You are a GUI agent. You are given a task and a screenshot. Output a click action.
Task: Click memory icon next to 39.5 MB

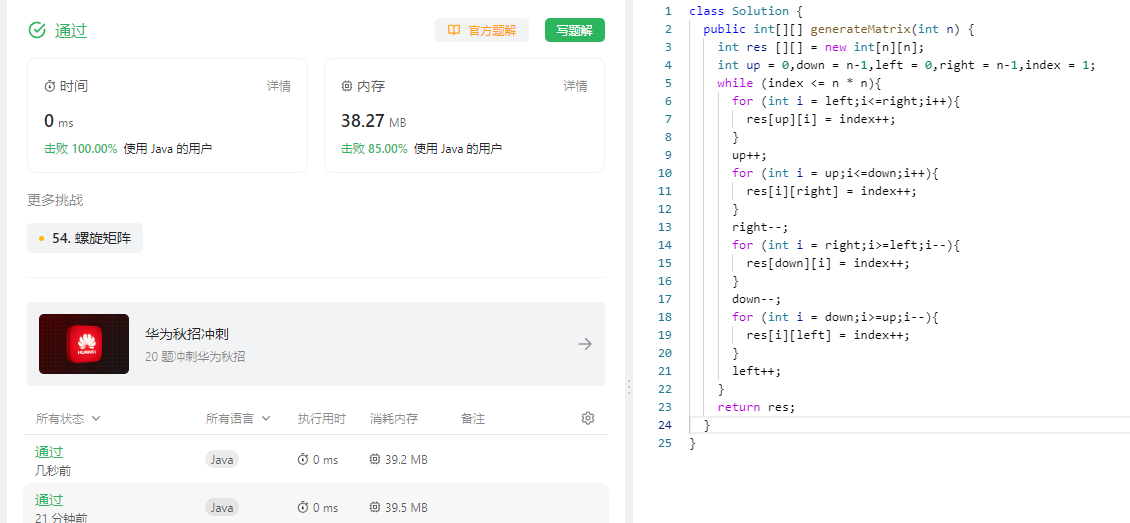point(375,507)
